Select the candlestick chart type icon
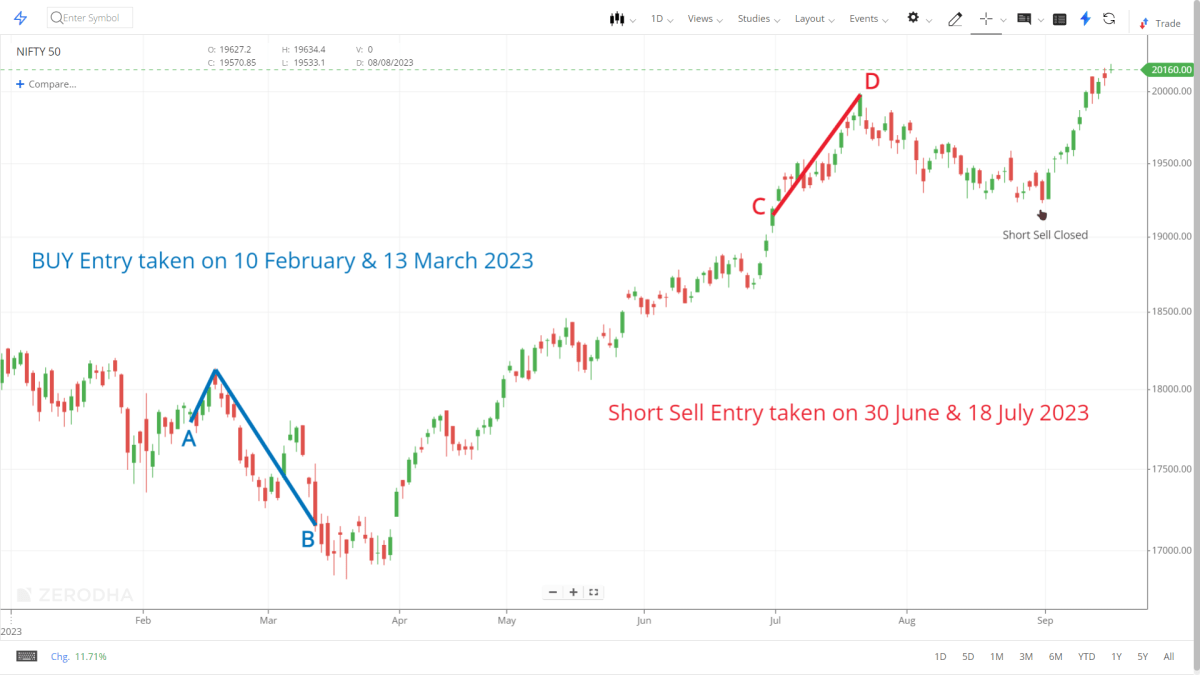 pyautogui.click(x=616, y=18)
